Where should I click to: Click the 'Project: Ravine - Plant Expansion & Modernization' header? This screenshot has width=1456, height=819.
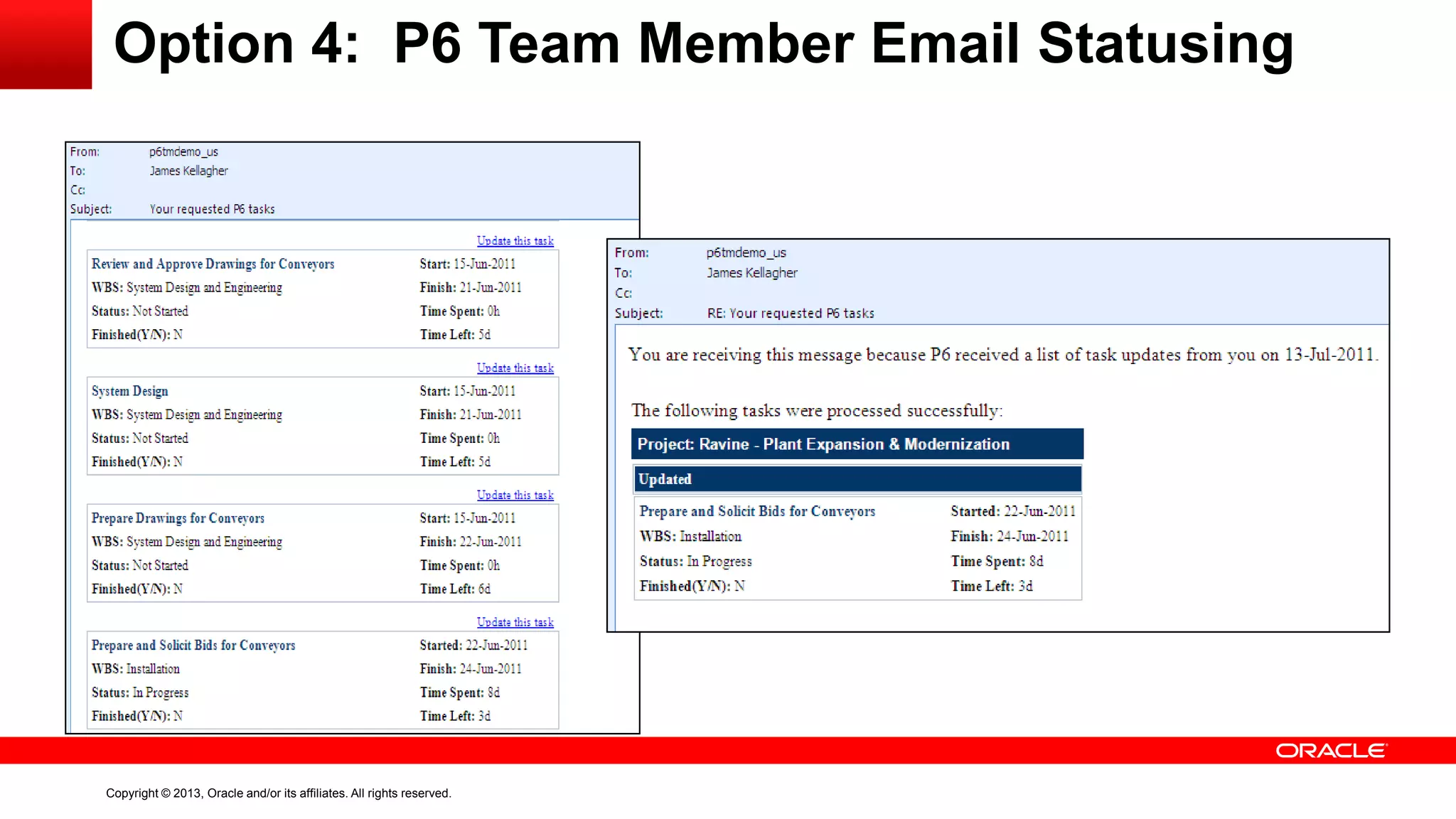coord(857,444)
